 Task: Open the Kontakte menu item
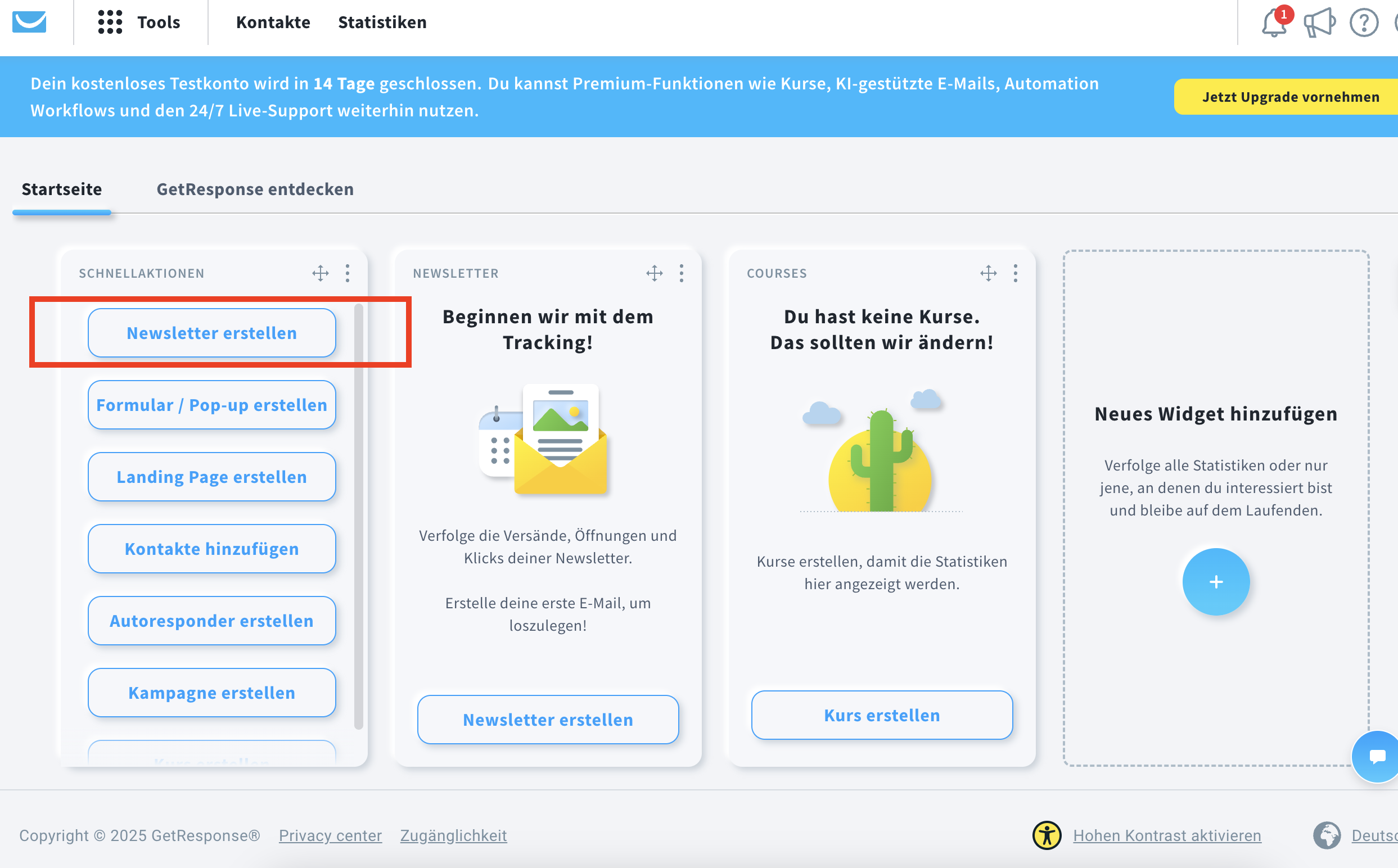coord(273,22)
